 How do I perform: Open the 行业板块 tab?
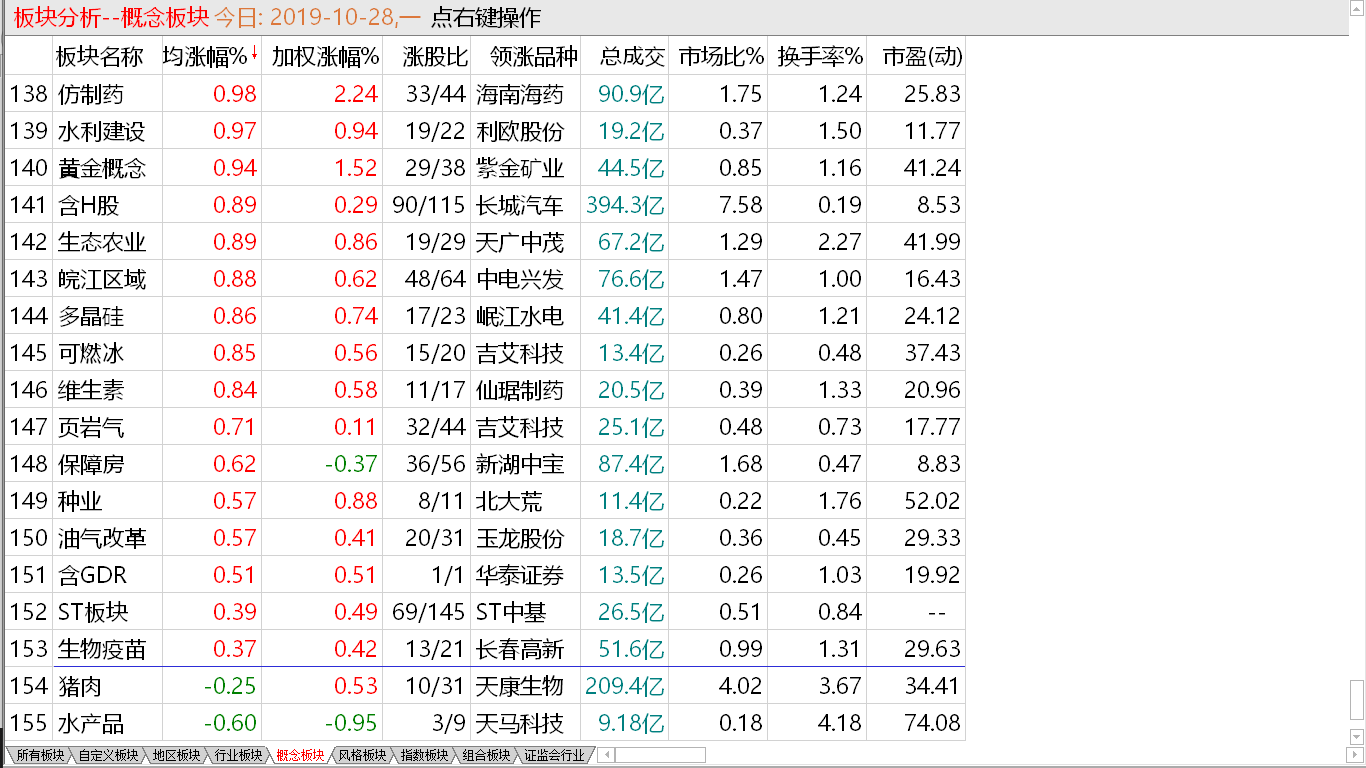(236, 756)
